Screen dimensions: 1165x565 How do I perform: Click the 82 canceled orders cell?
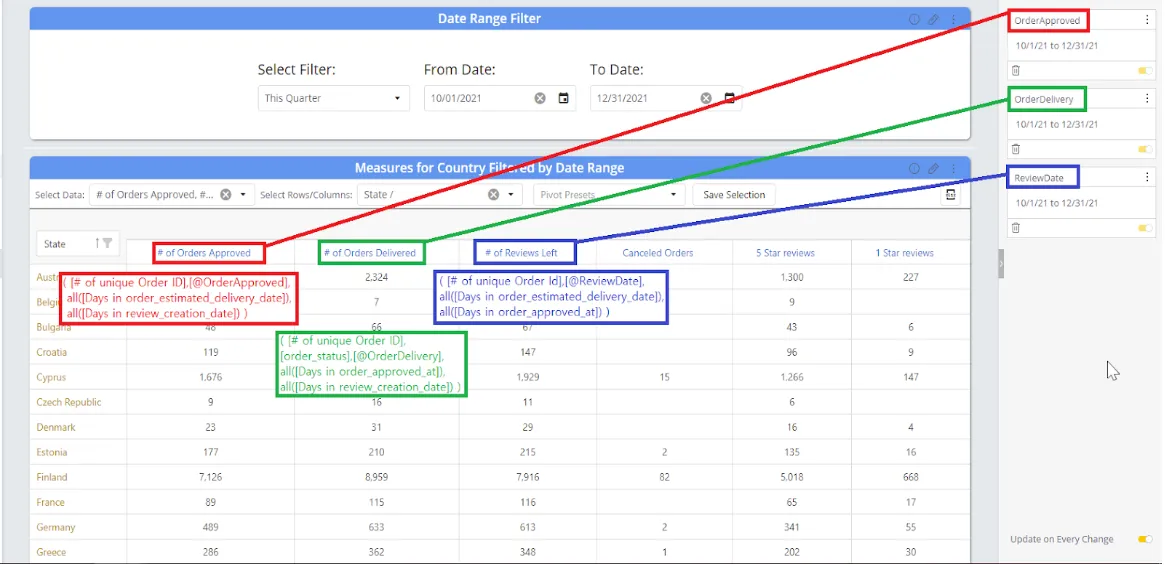(664, 477)
